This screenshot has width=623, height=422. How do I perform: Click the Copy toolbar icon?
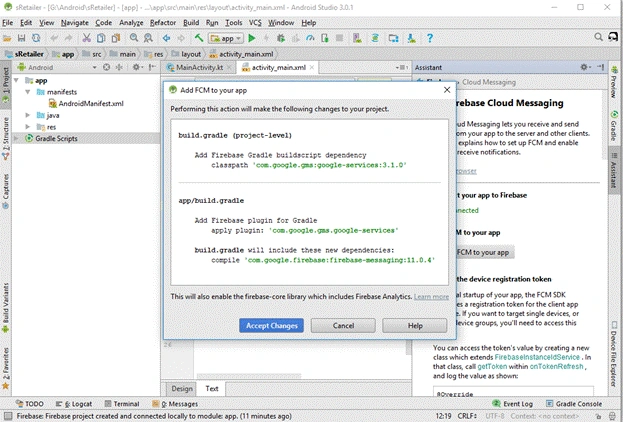[x=101, y=38]
